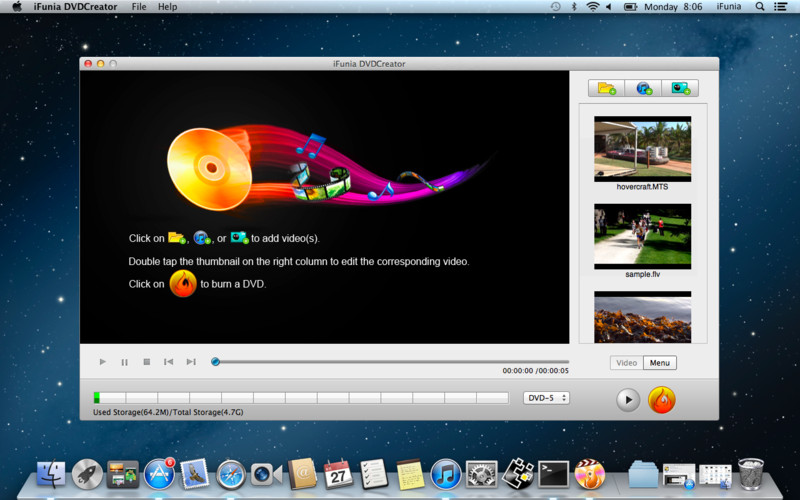The width and height of the screenshot is (800, 500).
Task: Select the hovercraft.MTS thumbnail
Action: pos(642,149)
